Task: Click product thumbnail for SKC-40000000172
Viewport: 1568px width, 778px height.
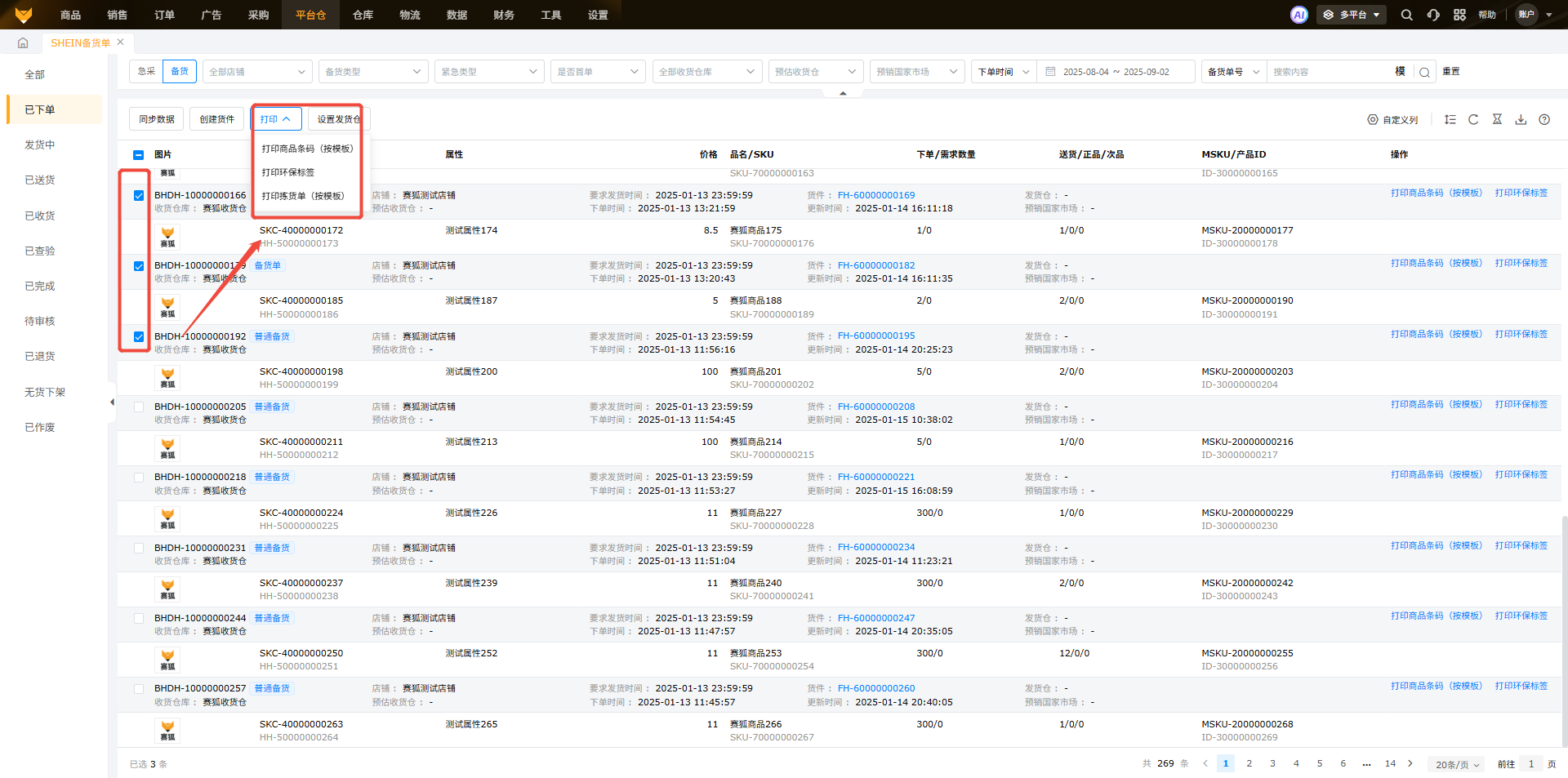Action: [167, 237]
